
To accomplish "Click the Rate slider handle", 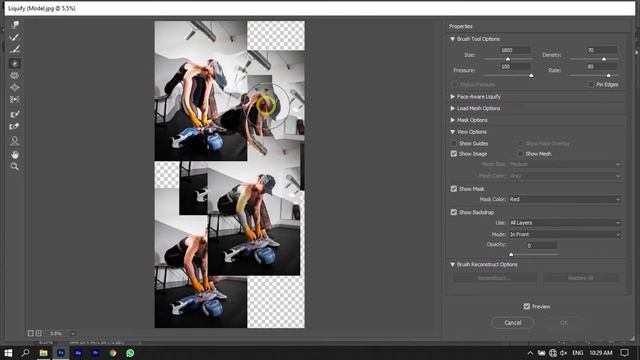I will [609, 76].
